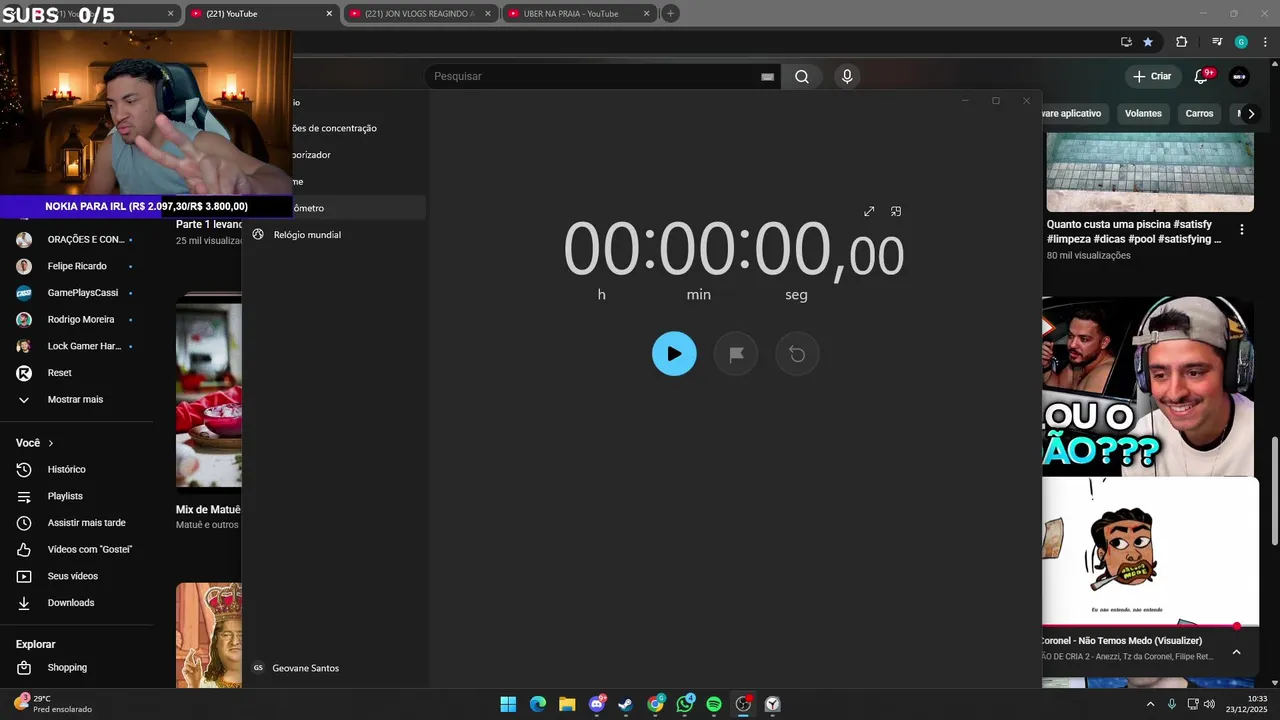
Task: Open WhatsApp from the taskbar
Action: point(685,704)
